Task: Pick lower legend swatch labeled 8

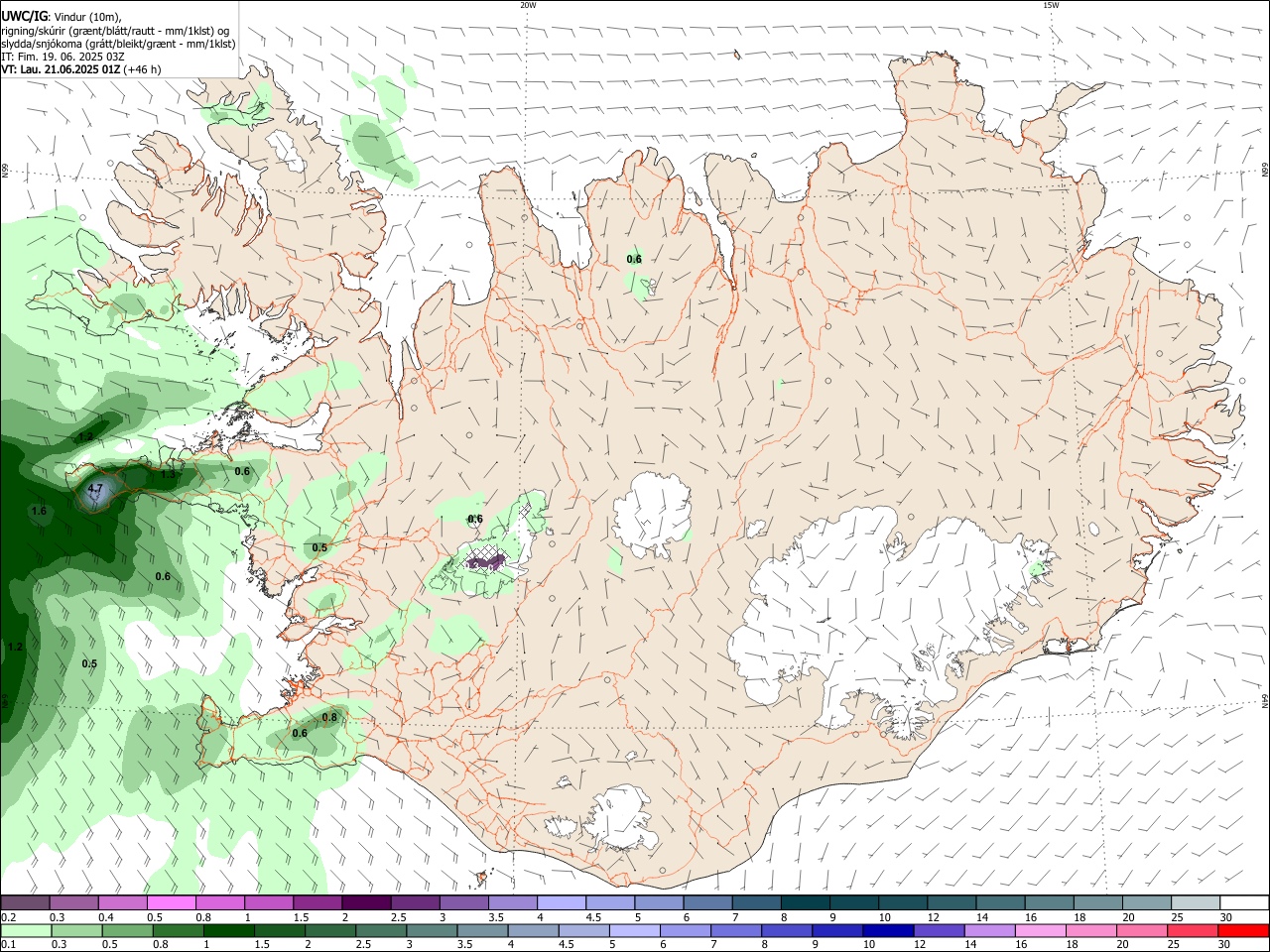Action: (x=786, y=930)
